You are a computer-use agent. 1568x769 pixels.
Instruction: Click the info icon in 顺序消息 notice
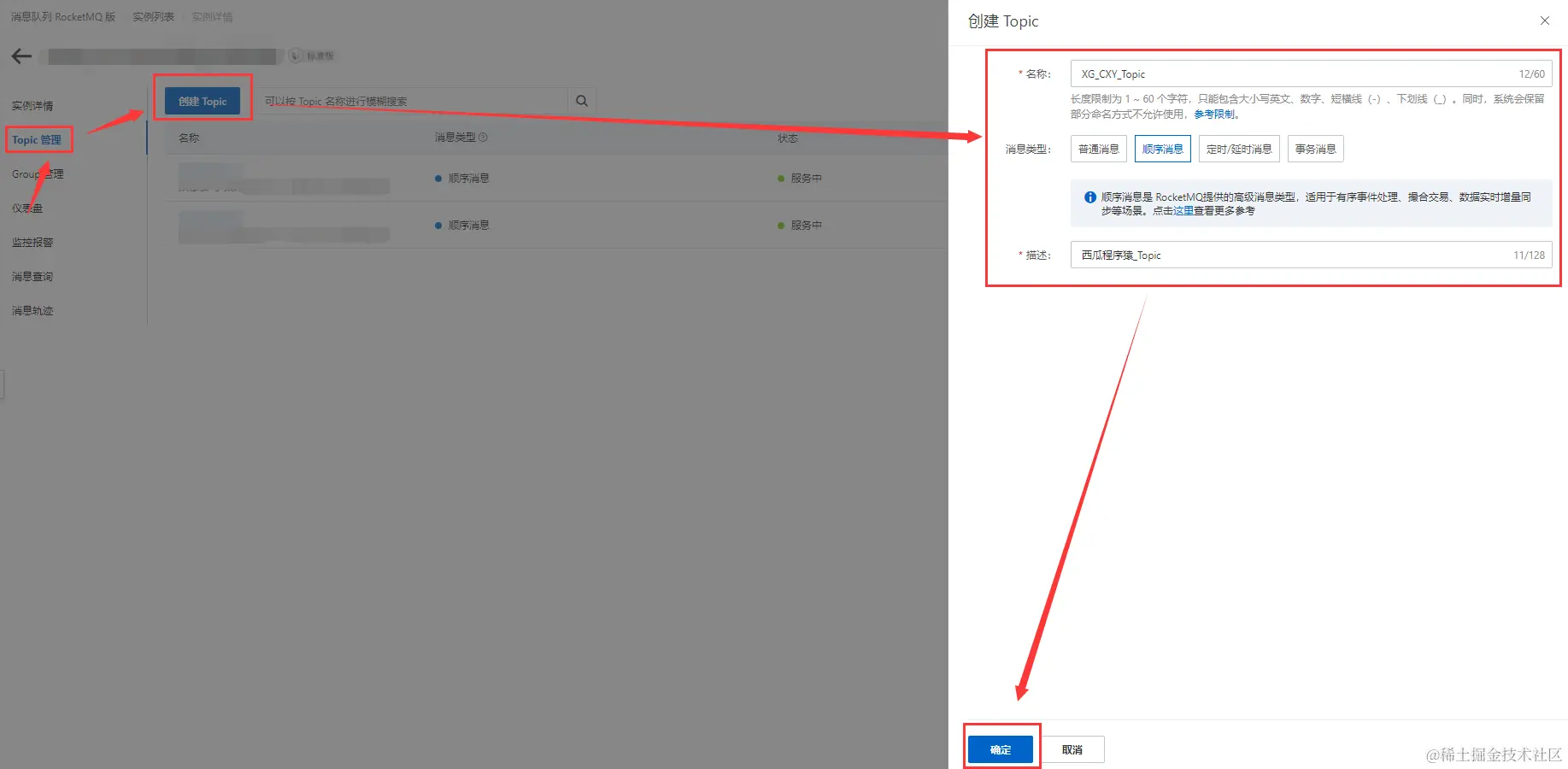coord(1090,197)
